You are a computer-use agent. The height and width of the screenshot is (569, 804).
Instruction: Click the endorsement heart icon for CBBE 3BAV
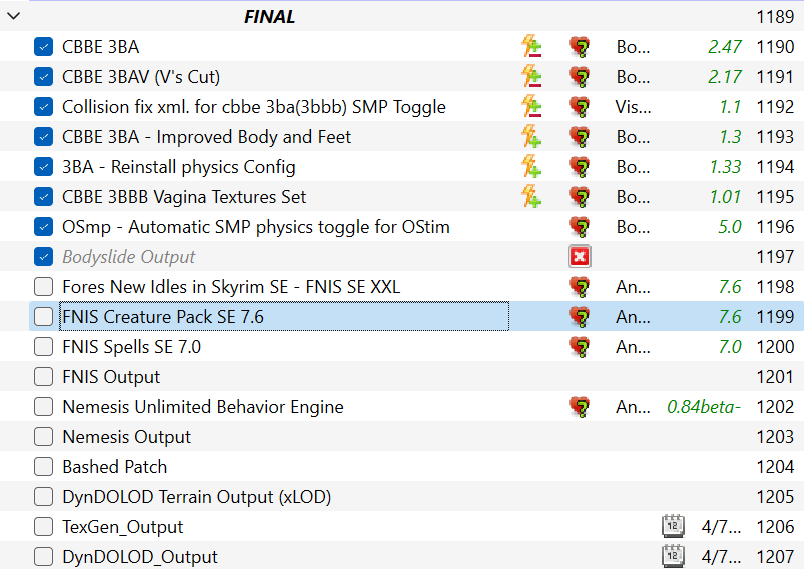580,77
